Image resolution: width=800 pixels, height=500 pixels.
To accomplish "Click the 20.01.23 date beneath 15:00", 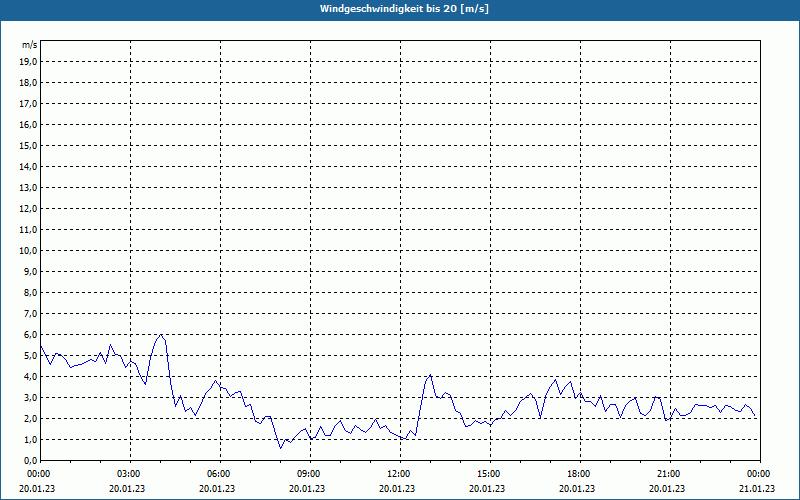I will coord(487,489).
